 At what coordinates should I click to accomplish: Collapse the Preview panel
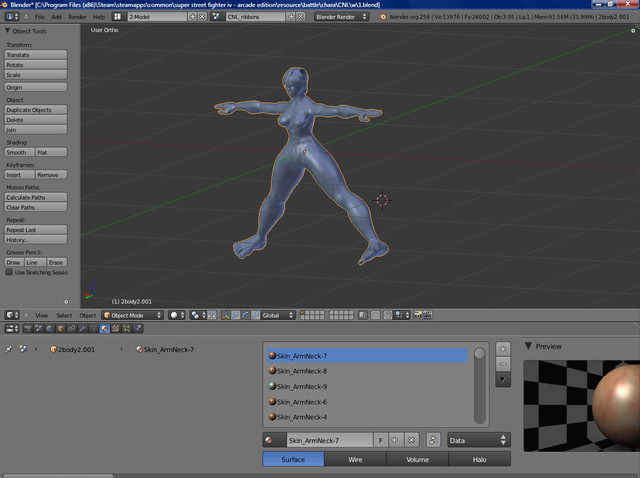[528, 346]
